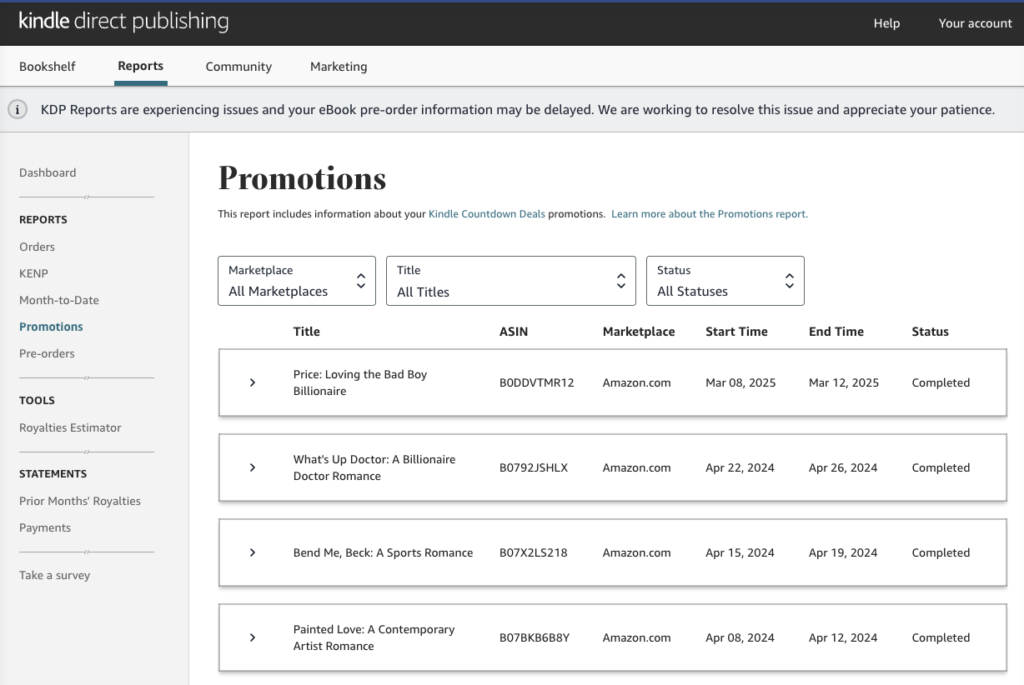The height and width of the screenshot is (685, 1024).
Task: Expand the Bend Me, Beck promotion row
Action: tap(252, 553)
